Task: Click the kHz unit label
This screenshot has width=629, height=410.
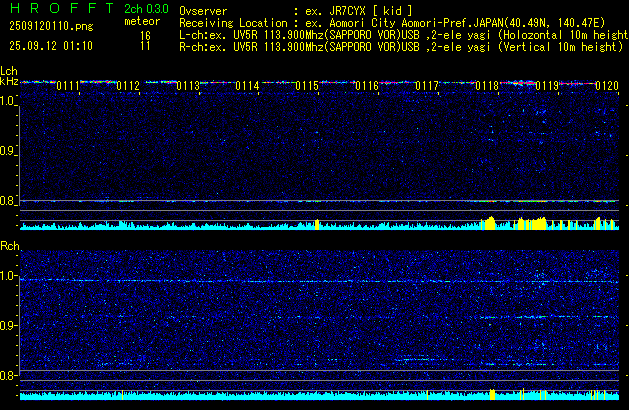Action: click(9, 81)
